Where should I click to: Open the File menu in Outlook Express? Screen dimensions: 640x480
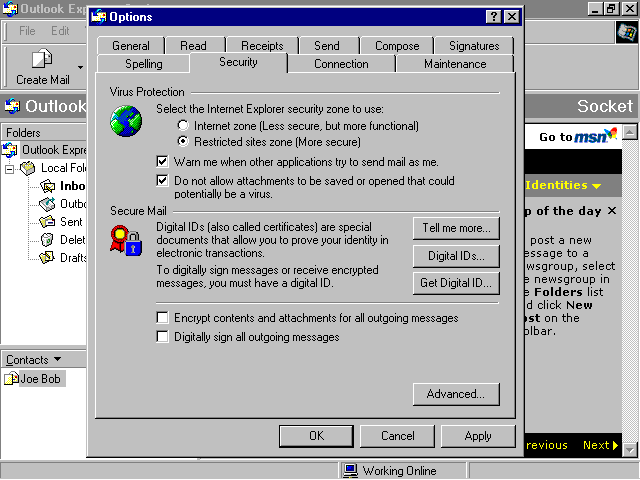pos(27,31)
